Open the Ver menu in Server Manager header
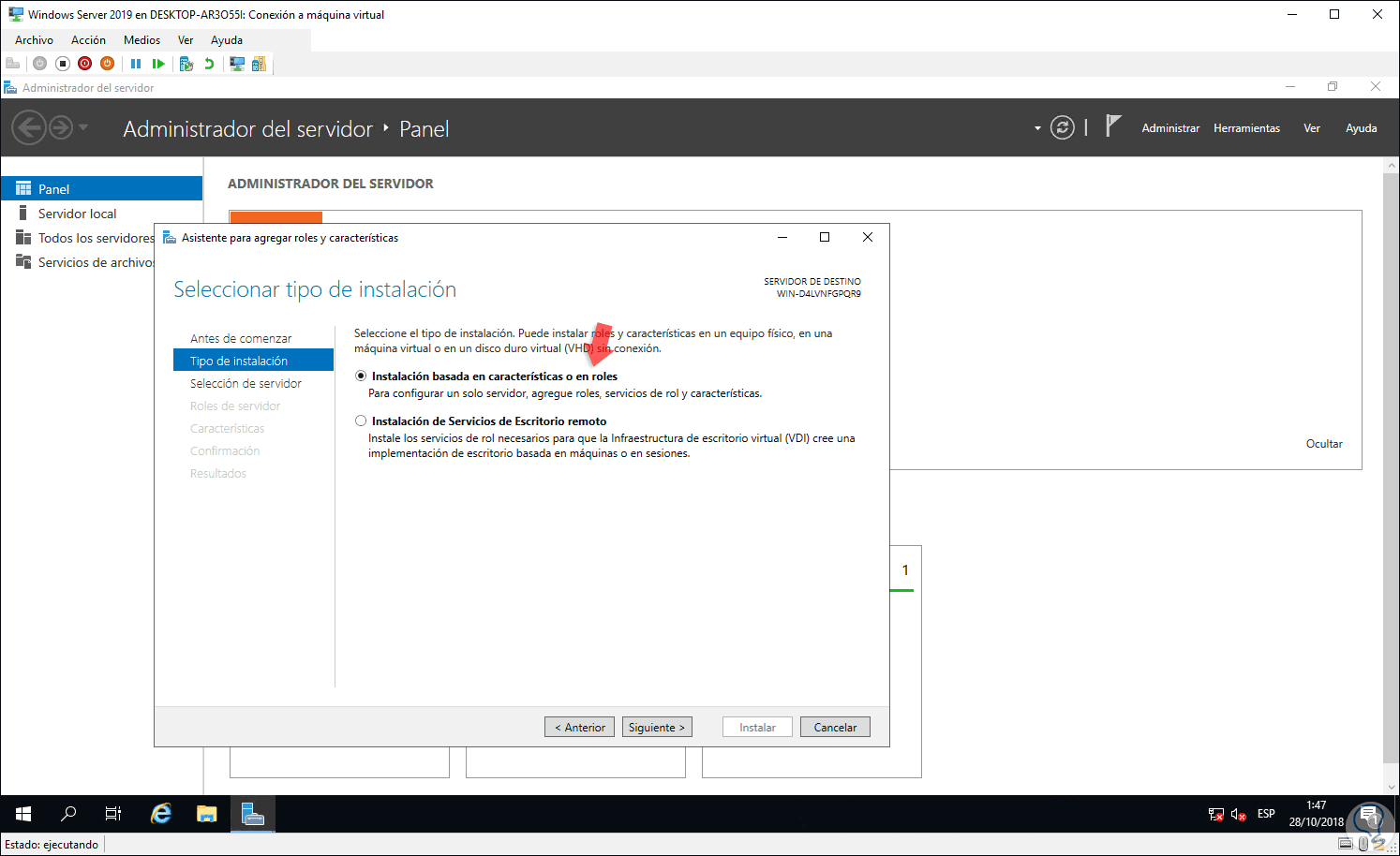Screen dimensions: 1400x856 pyautogui.click(x=1312, y=128)
